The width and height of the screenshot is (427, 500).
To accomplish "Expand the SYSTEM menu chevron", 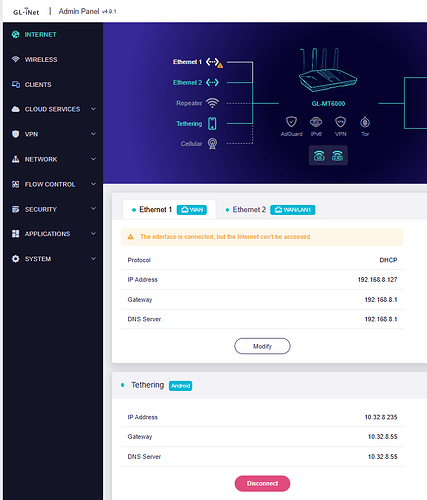I will pos(93,259).
